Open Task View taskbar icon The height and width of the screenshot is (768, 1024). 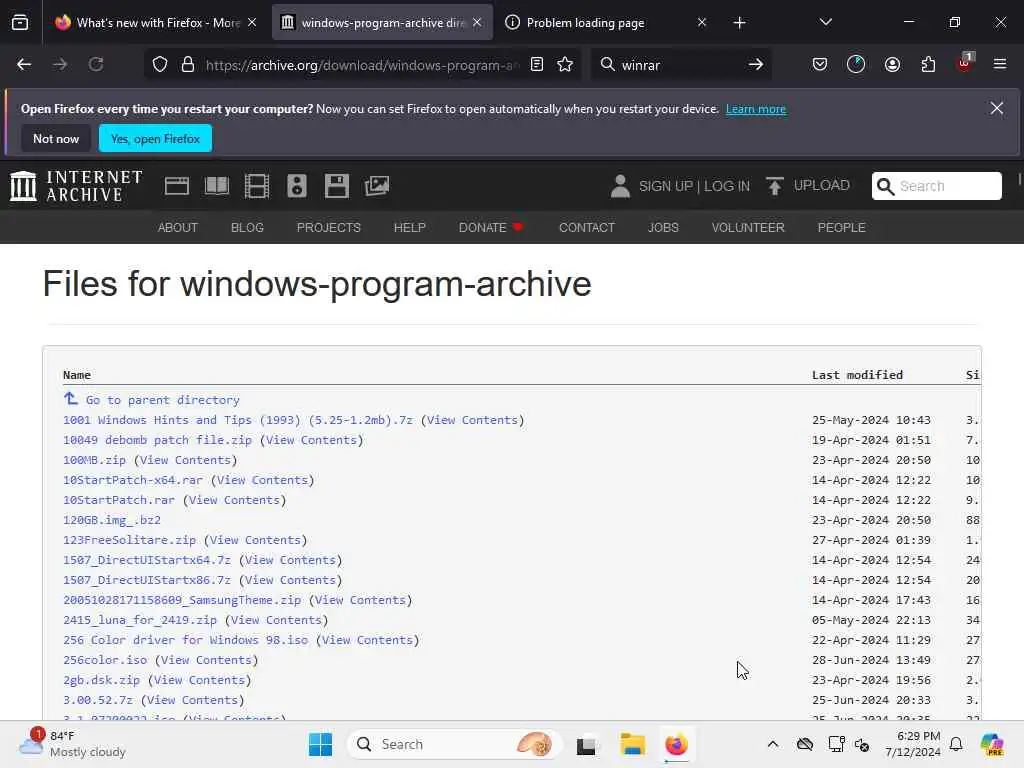pos(586,744)
